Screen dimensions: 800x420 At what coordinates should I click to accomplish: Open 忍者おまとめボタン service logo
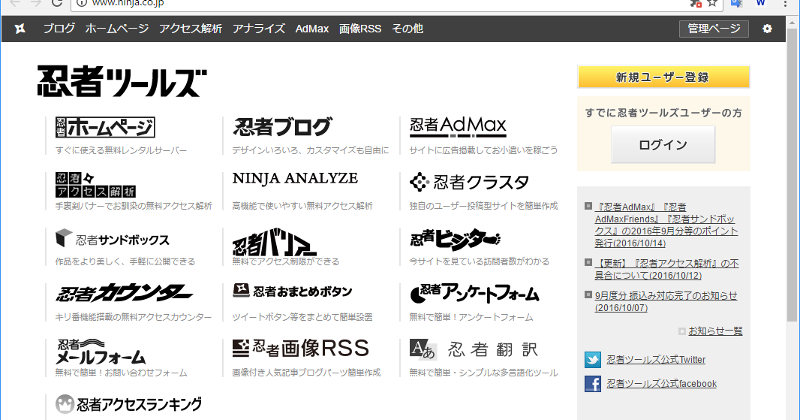point(292,291)
